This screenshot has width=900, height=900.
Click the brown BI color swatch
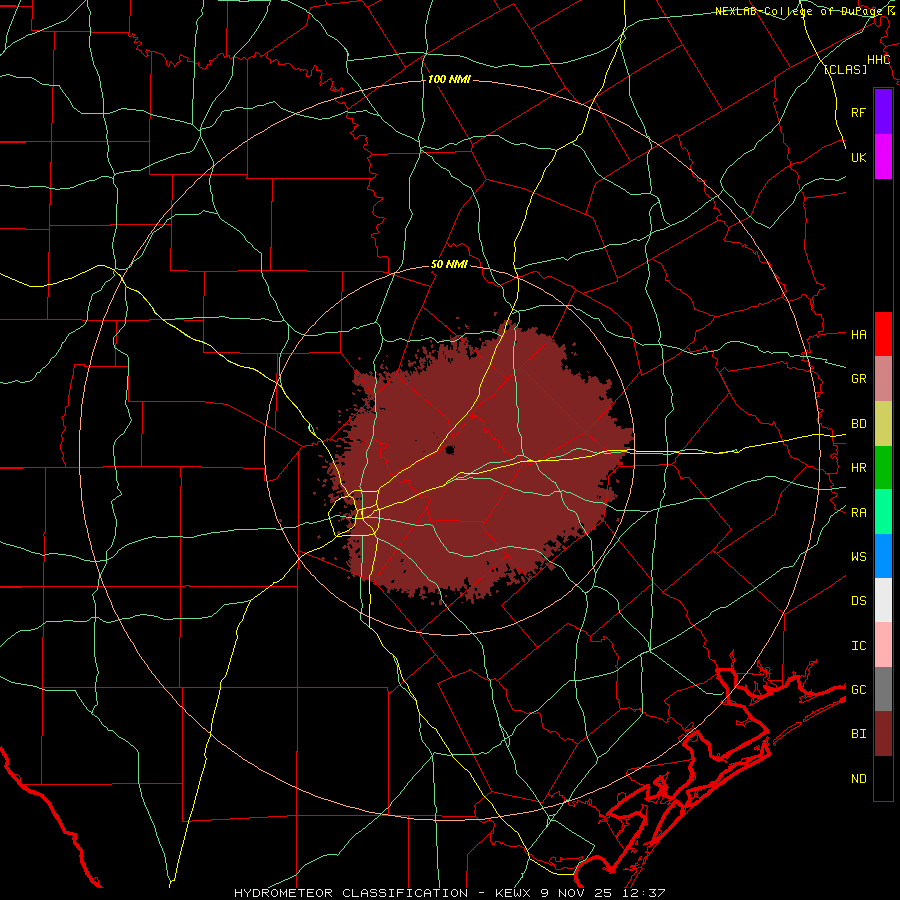883,734
